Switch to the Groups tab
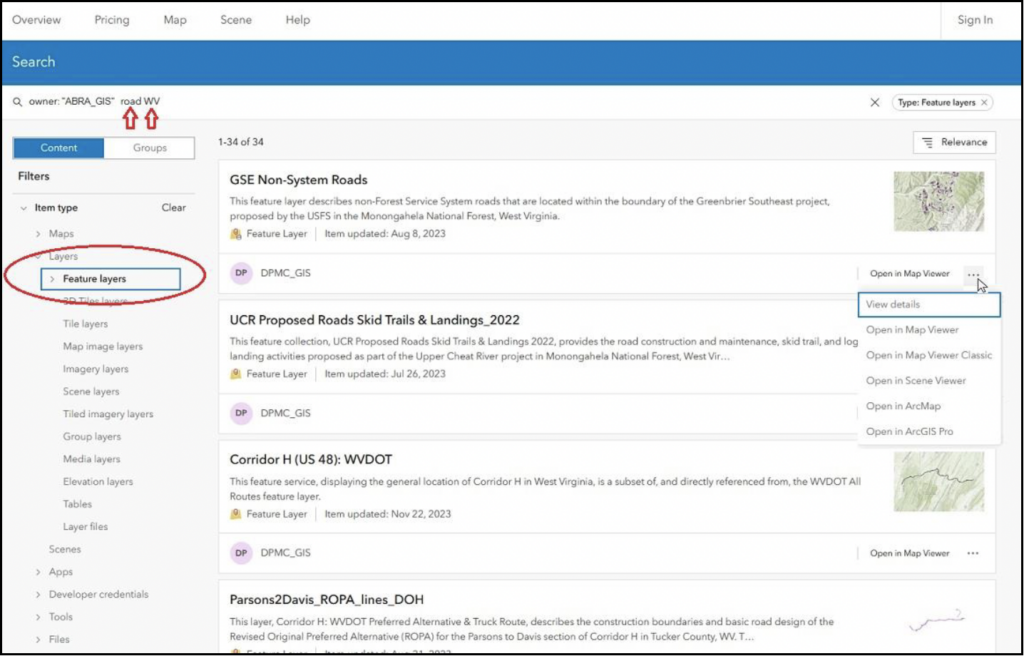1024x656 pixels. [x=150, y=148]
